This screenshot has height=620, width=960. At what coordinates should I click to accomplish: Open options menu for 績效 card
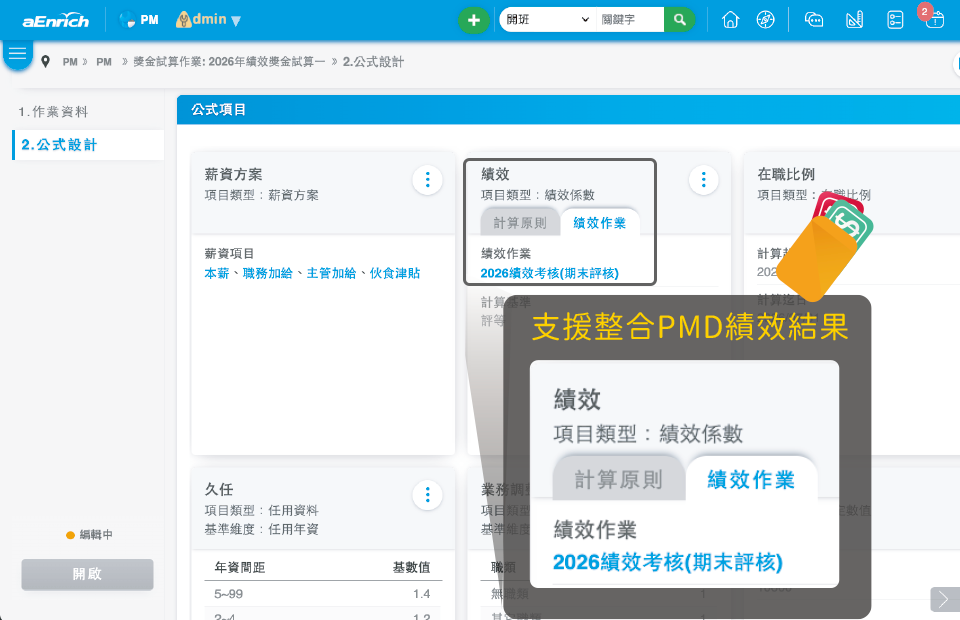click(x=703, y=179)
